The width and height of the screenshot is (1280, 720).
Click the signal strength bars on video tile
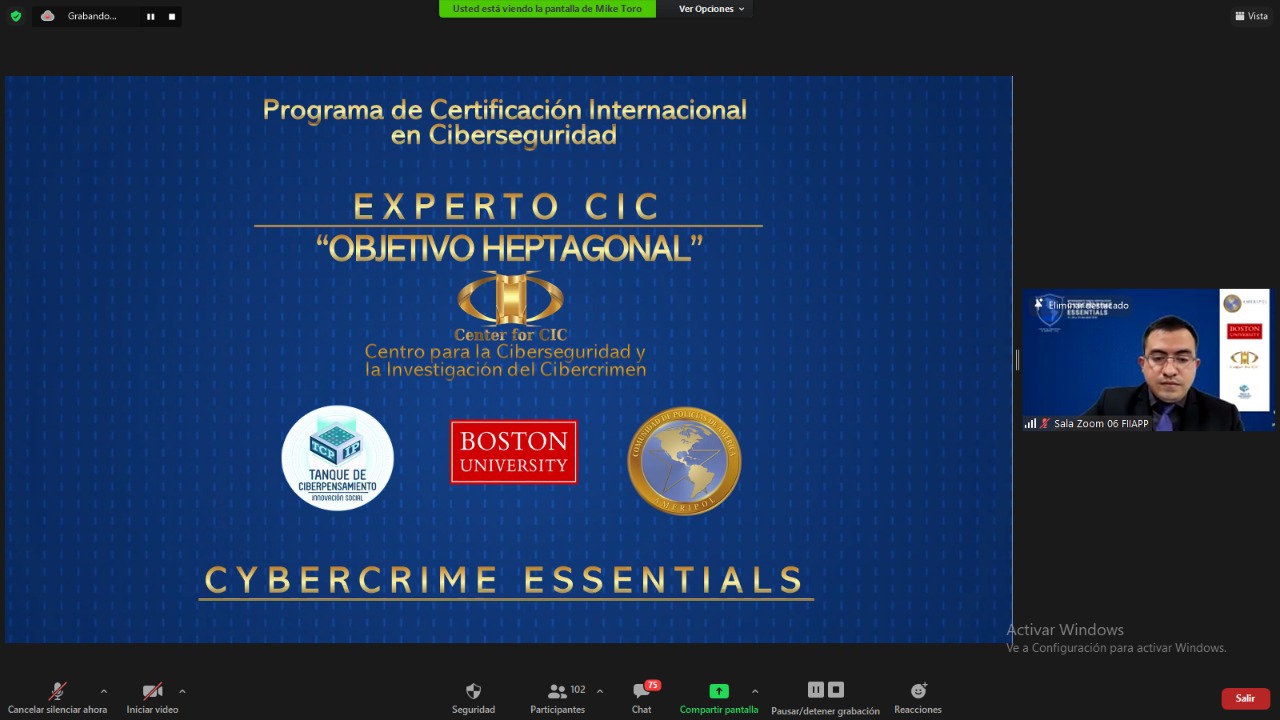tap(1030, 423)
